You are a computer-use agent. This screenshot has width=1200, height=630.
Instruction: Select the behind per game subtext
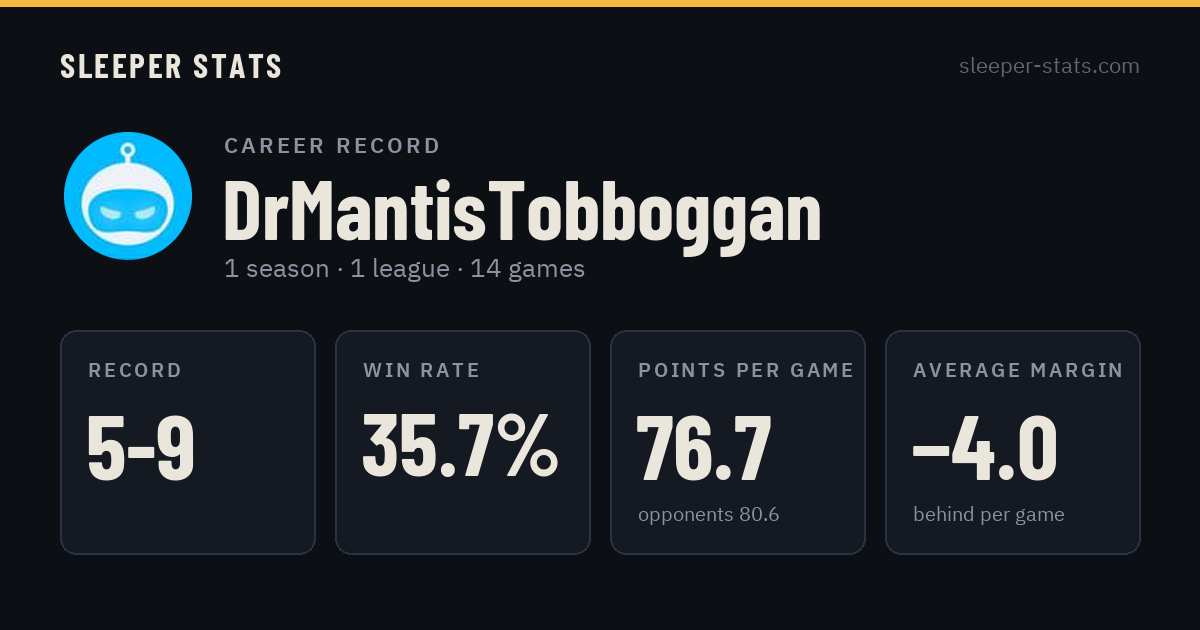click(988, 515)
